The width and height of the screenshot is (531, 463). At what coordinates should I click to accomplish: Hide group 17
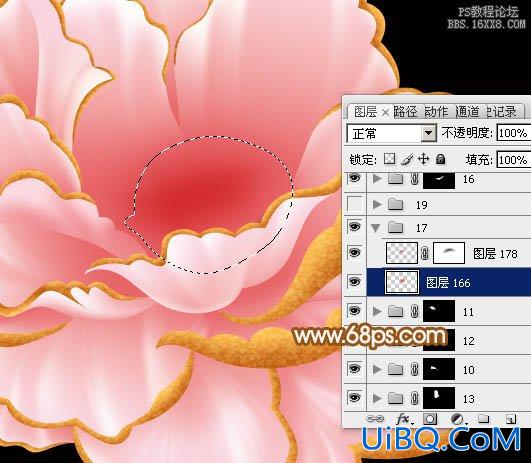354,227
